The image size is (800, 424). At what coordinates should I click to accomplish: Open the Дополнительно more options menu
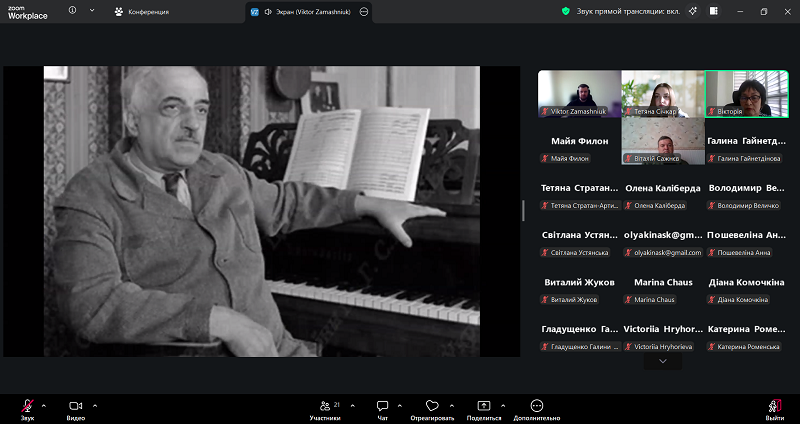(x=537, y=406)
